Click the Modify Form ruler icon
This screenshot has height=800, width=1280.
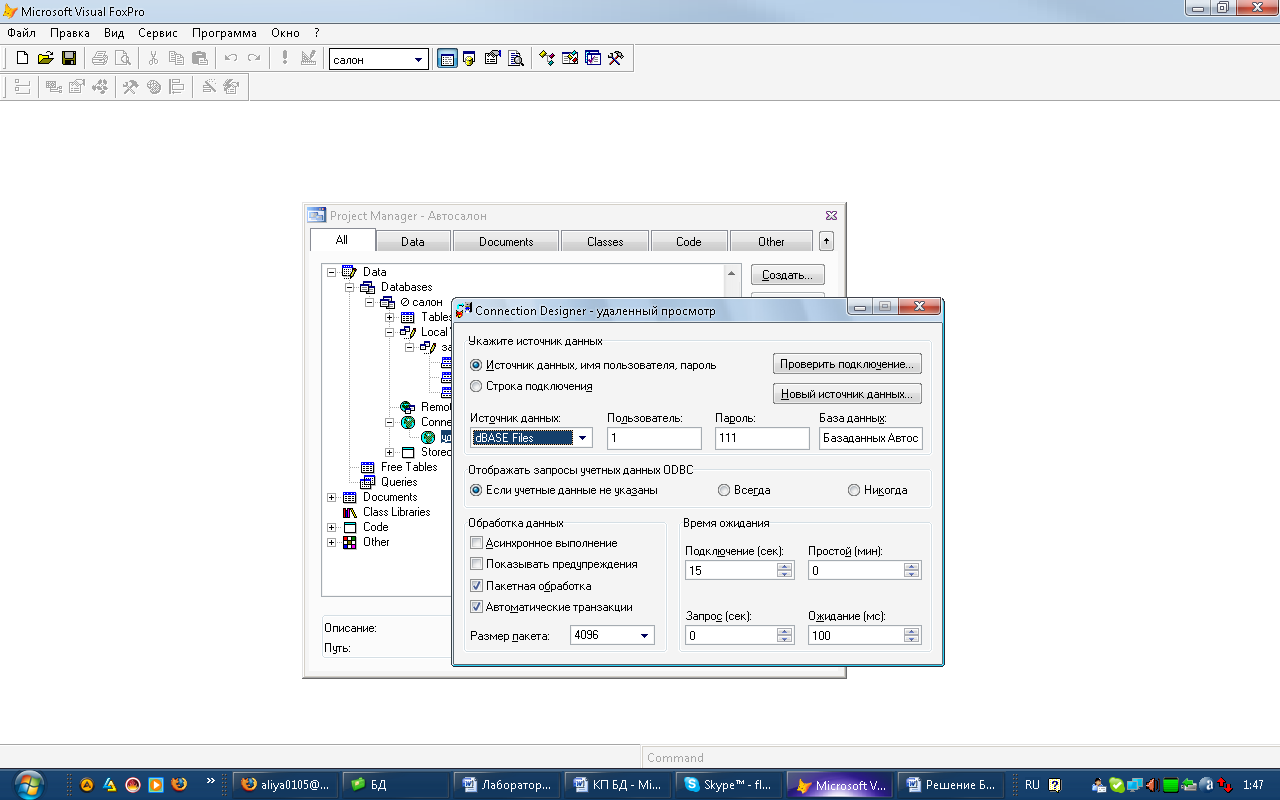coord(308,58)
